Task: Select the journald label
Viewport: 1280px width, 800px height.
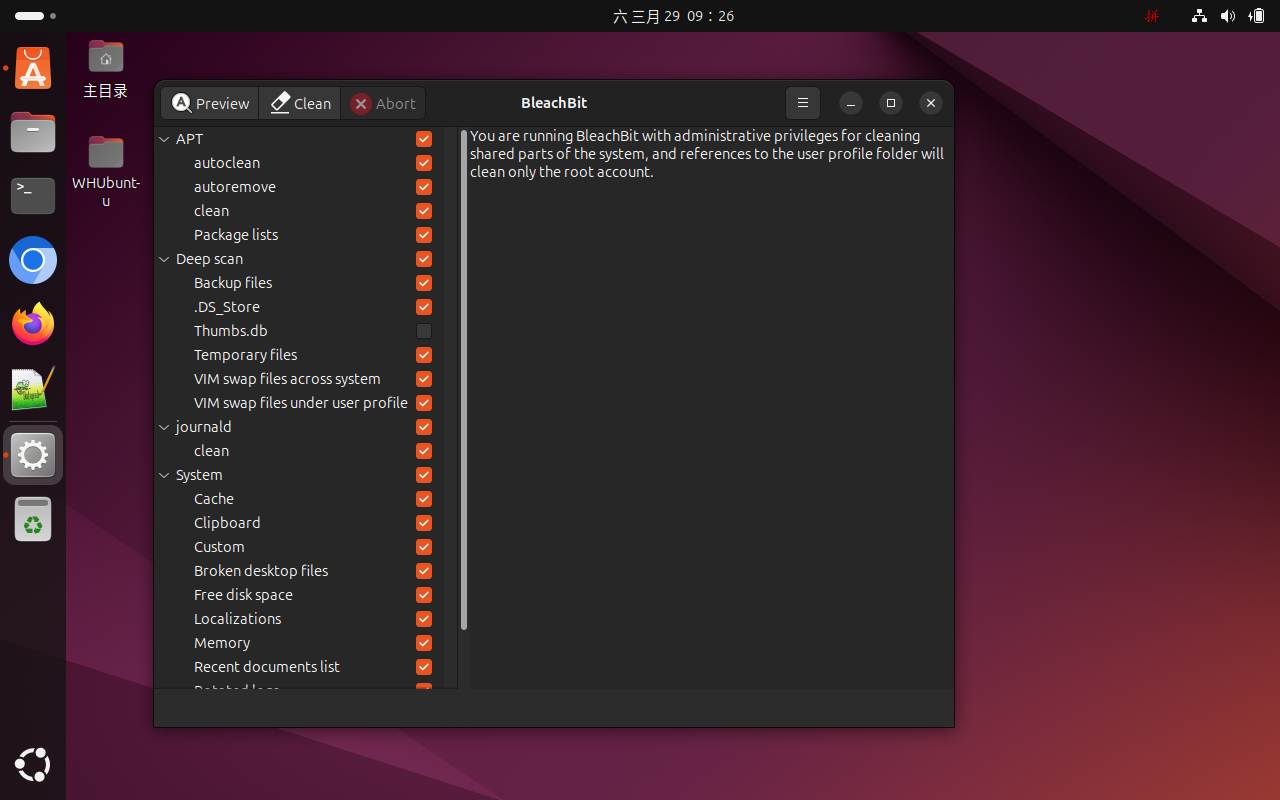Action: click(x=203, y=427)
